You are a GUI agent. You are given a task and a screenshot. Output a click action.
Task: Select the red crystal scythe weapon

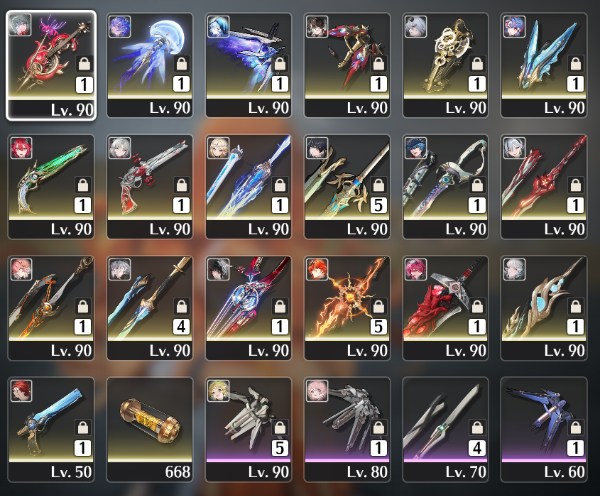[x=445, y=308]
